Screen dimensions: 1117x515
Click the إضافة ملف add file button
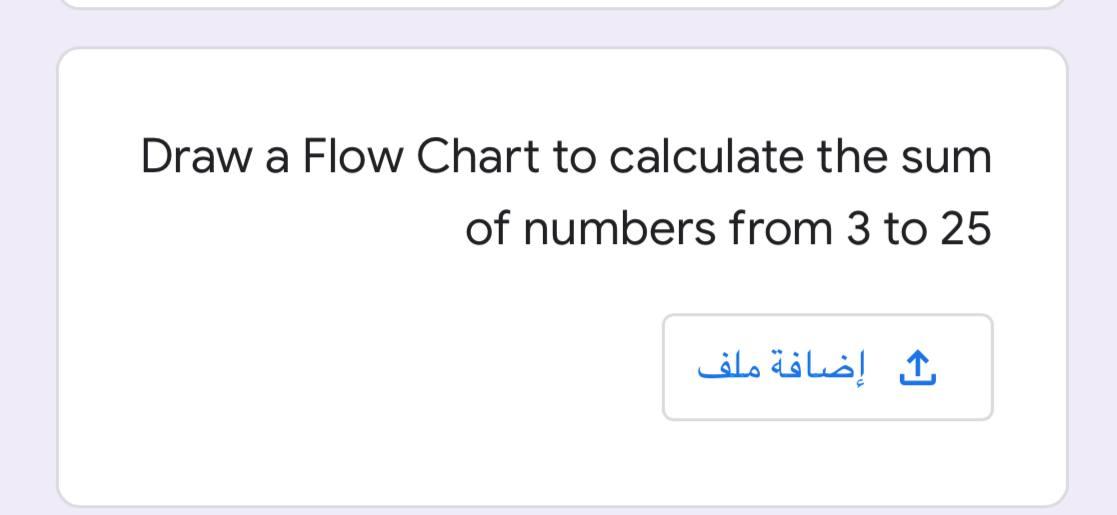coord(828,368)
